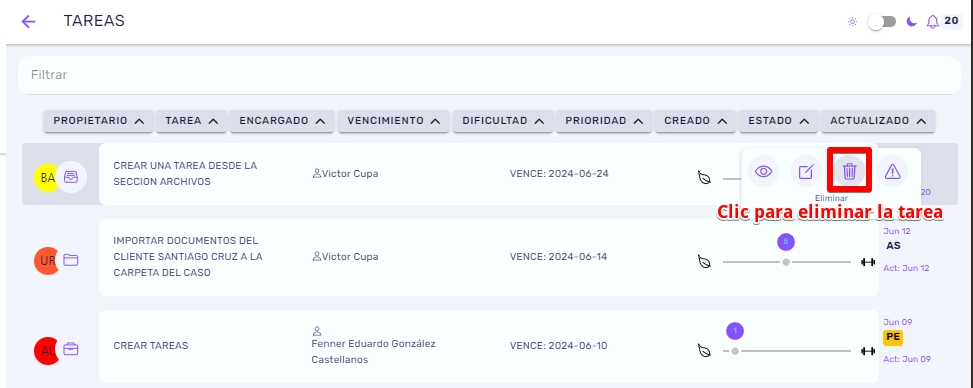Sort by ACTUALIZADO column
Screen dimensions: 973x388
(878, 121)
